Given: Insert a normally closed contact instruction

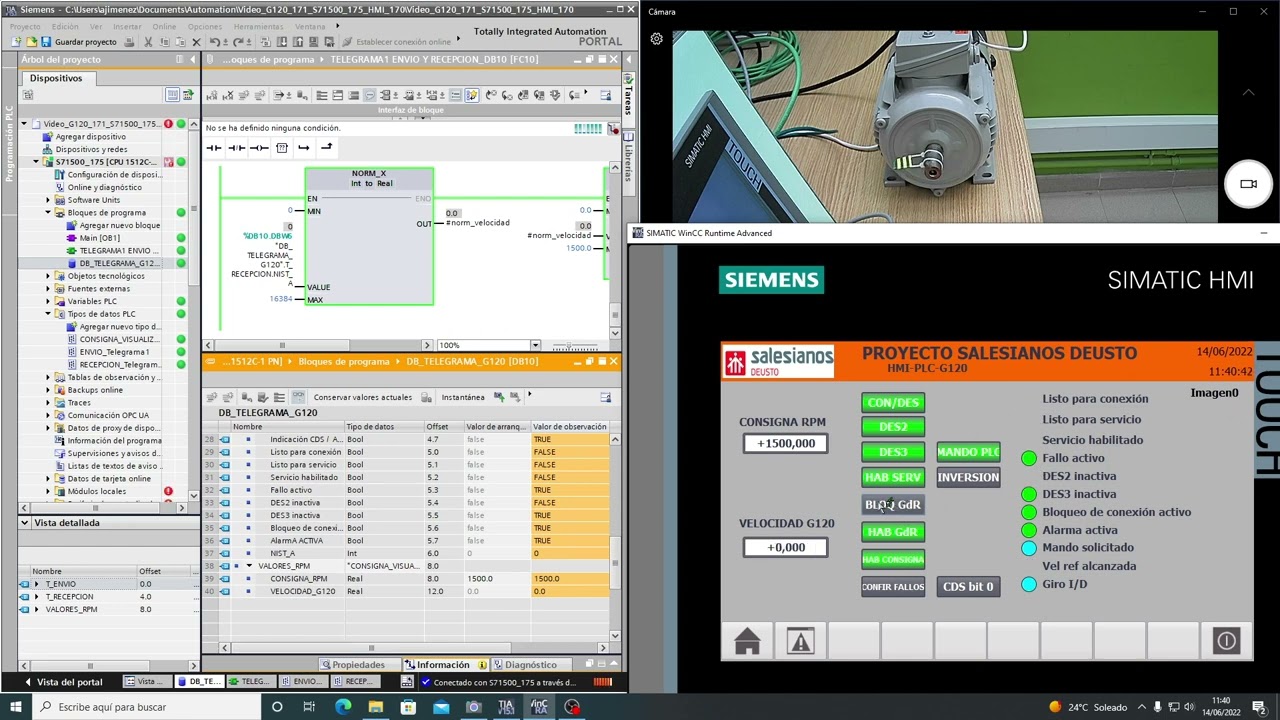Looking at the screenshot, I should coord(236,148).
